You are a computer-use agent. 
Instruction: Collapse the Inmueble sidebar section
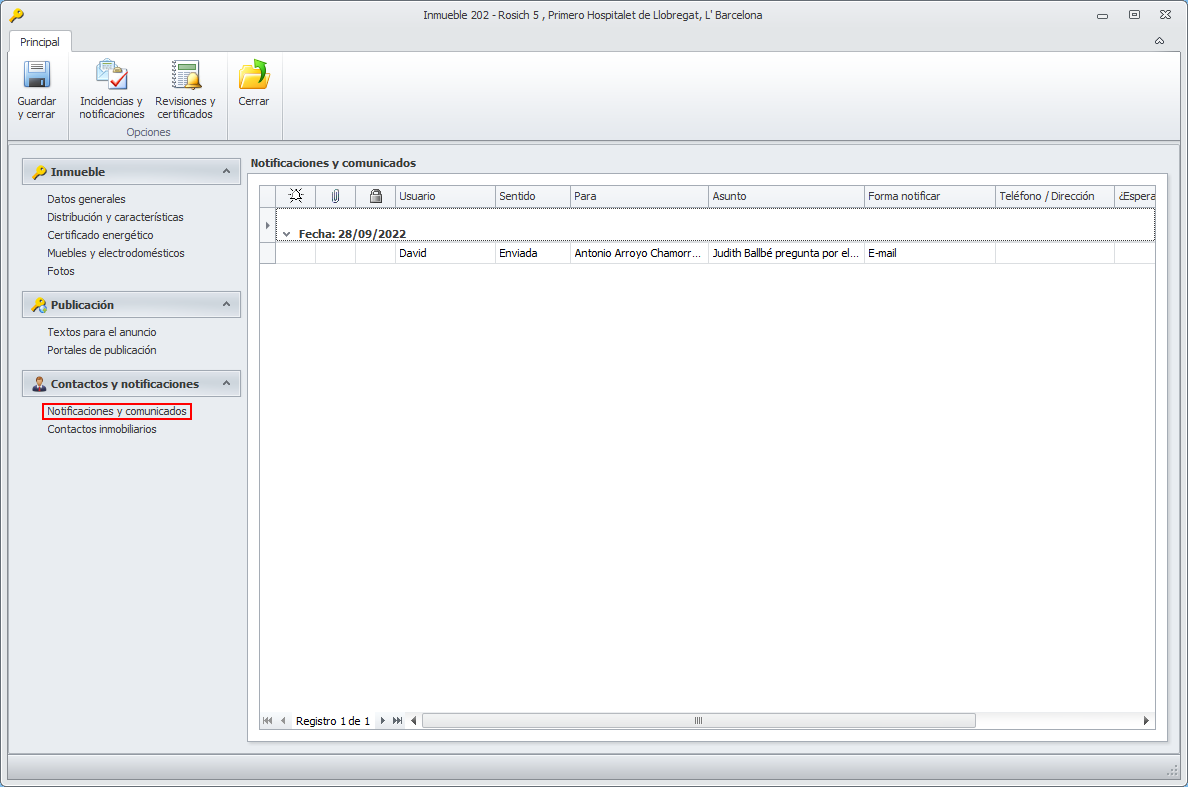click(x=226, y=172)
